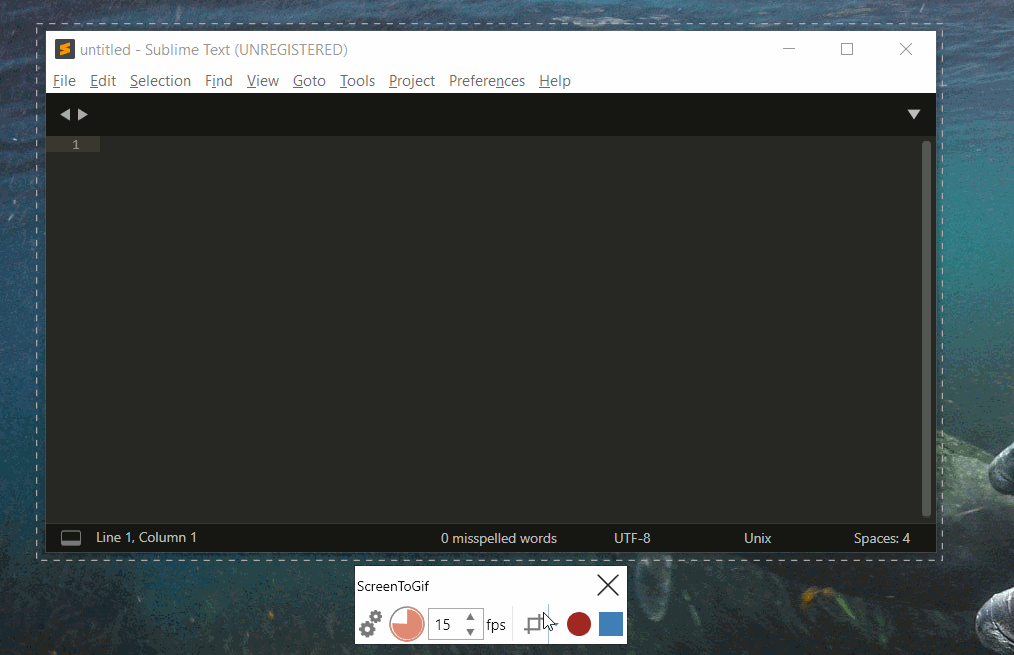This screenshot has width=1014, height=655.
Task: Click line number 1 in the gutter
Action: 76,144
